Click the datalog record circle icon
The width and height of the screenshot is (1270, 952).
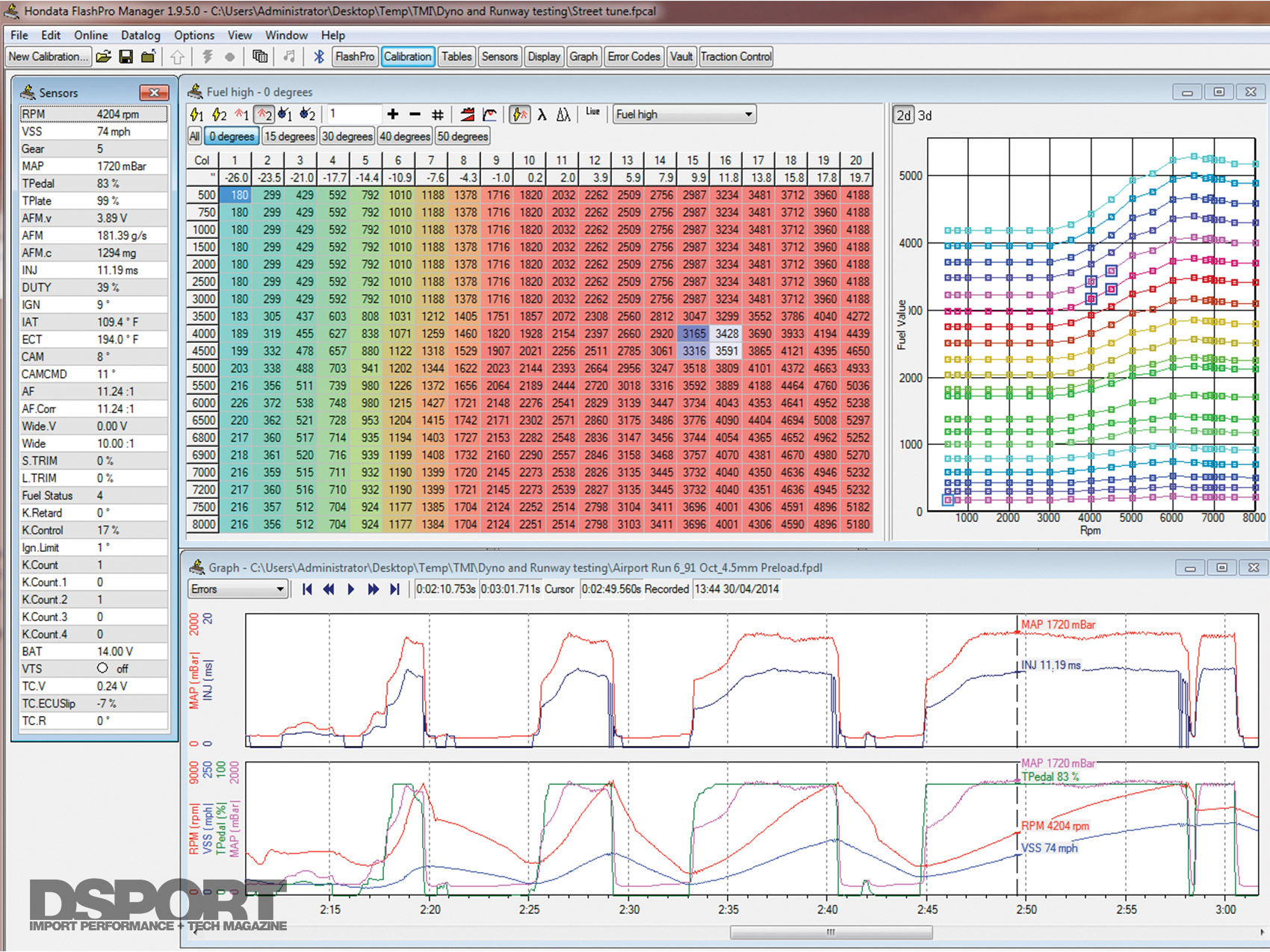coord(229,57)
